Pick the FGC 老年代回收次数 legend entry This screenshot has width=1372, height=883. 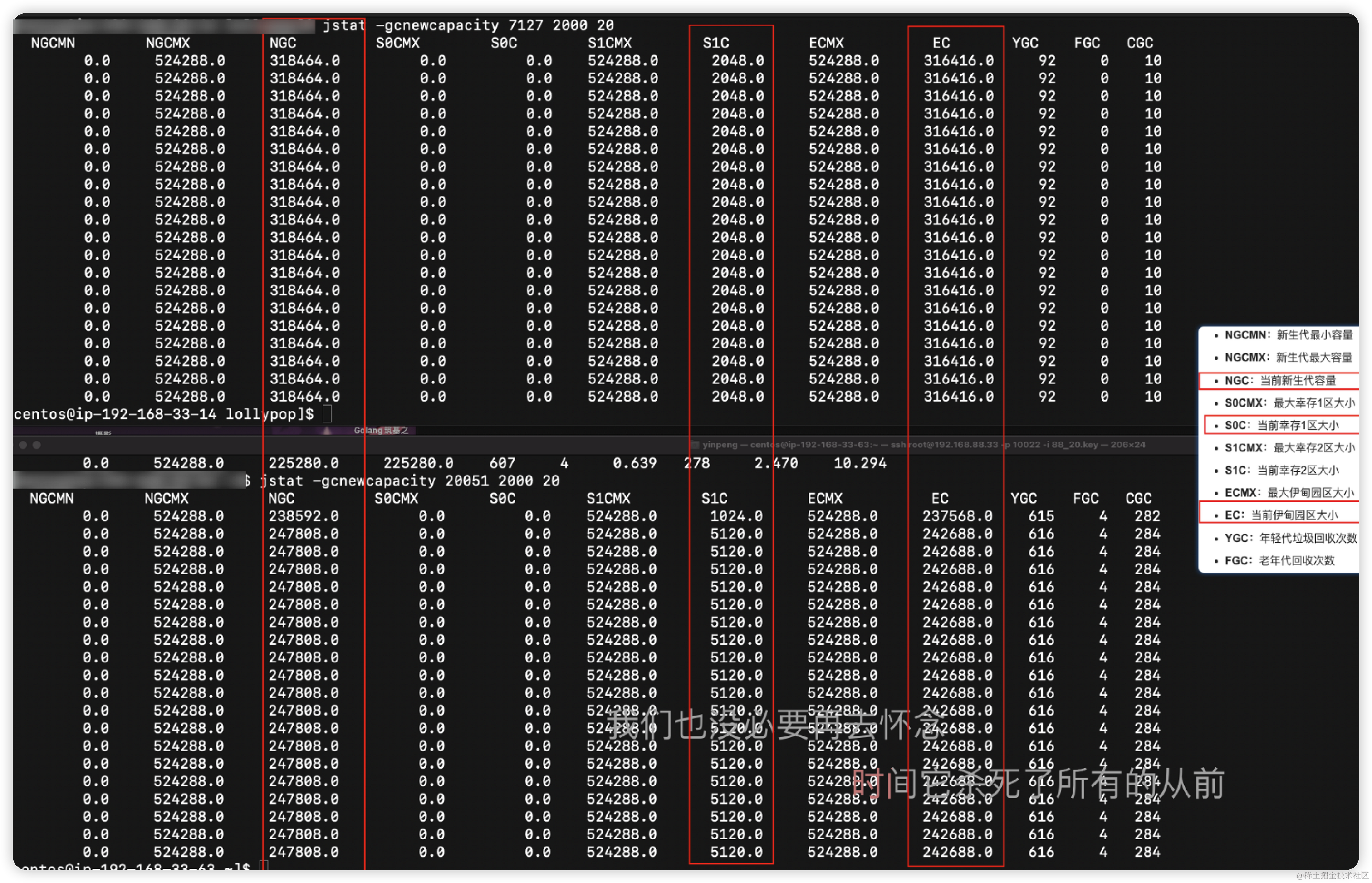click(x=1279, y=561)
